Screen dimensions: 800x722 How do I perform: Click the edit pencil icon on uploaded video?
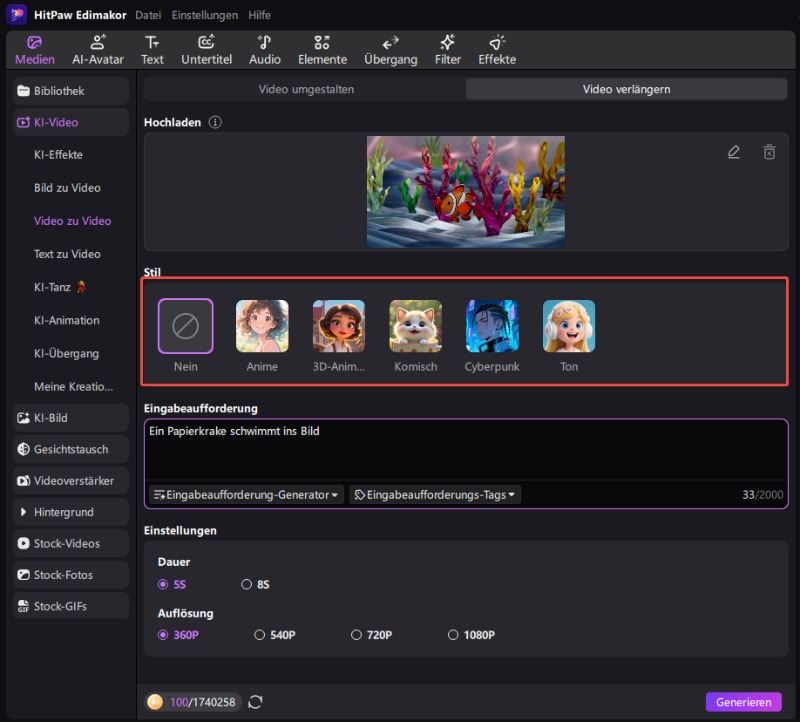tap(734, 152)
